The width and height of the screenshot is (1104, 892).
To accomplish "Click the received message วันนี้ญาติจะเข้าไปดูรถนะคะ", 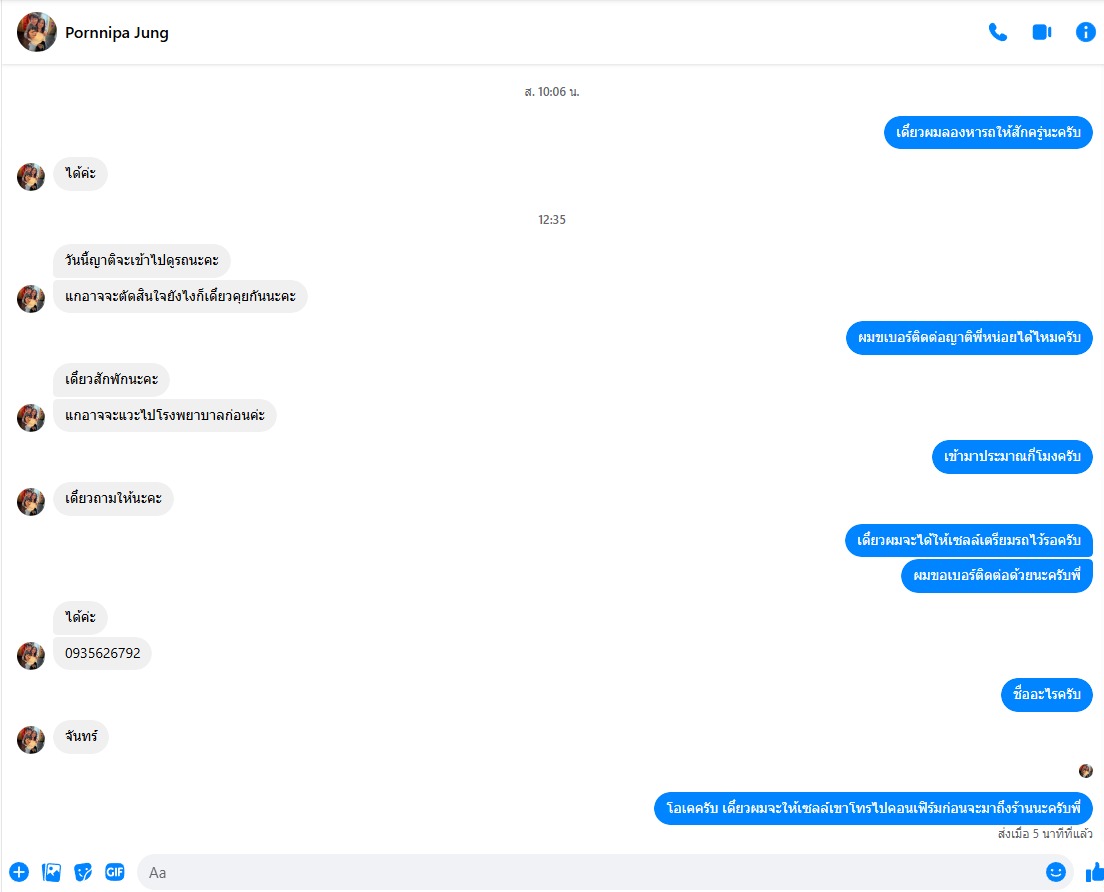I will tap(142, 260).
